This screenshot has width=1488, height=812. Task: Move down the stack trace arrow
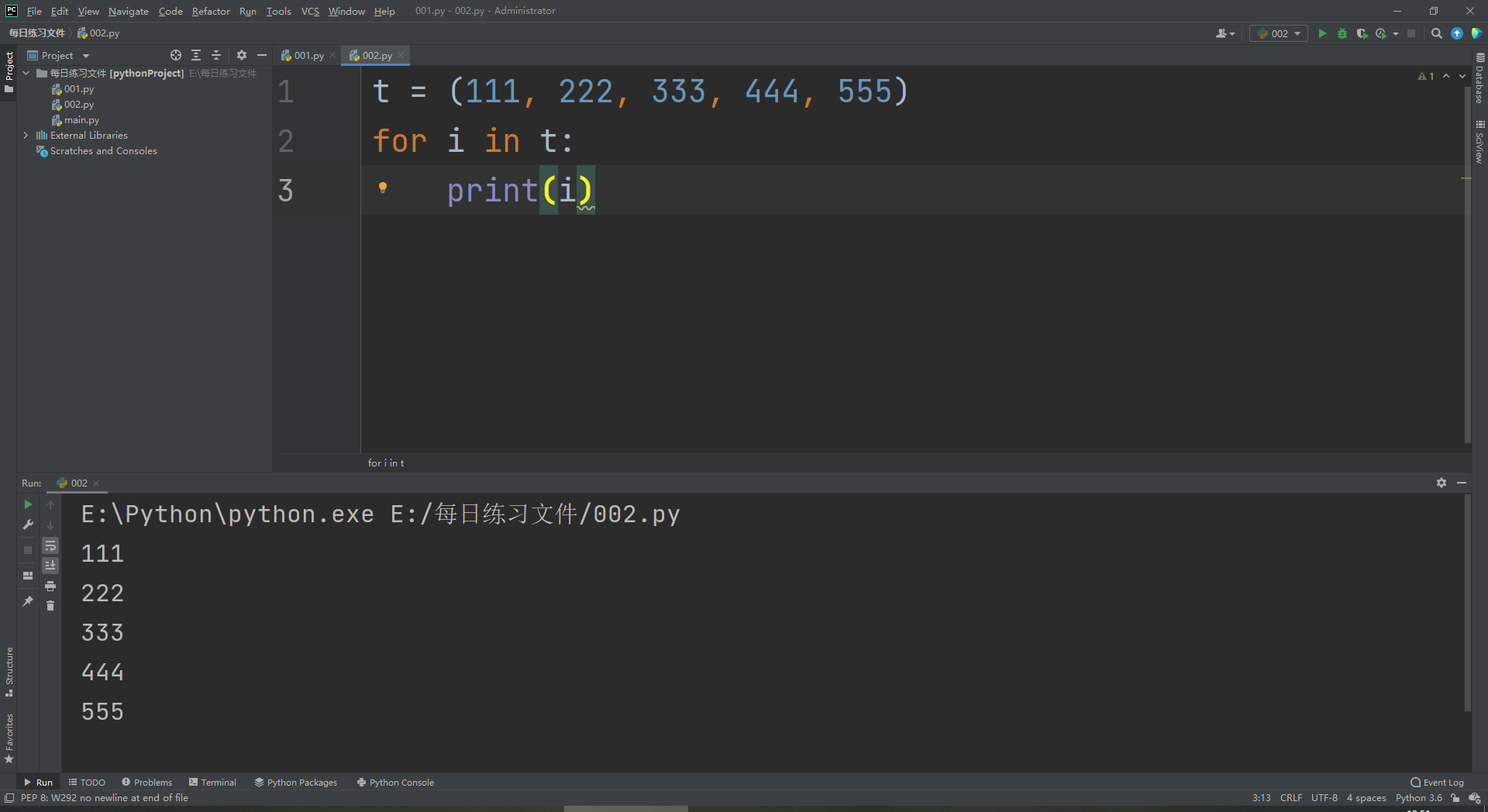tap(50, 525)
